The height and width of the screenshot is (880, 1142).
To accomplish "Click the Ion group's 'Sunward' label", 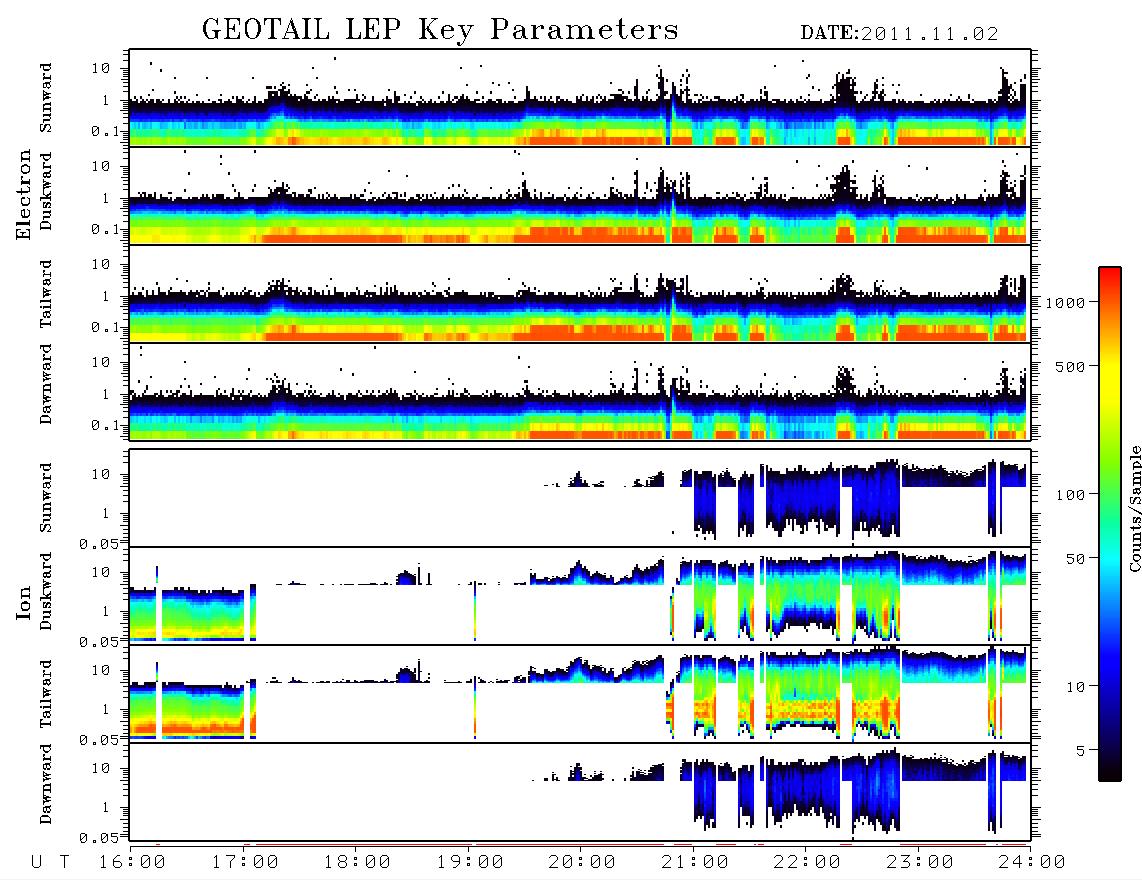I will pyautogui.click(x=46, y=498).
